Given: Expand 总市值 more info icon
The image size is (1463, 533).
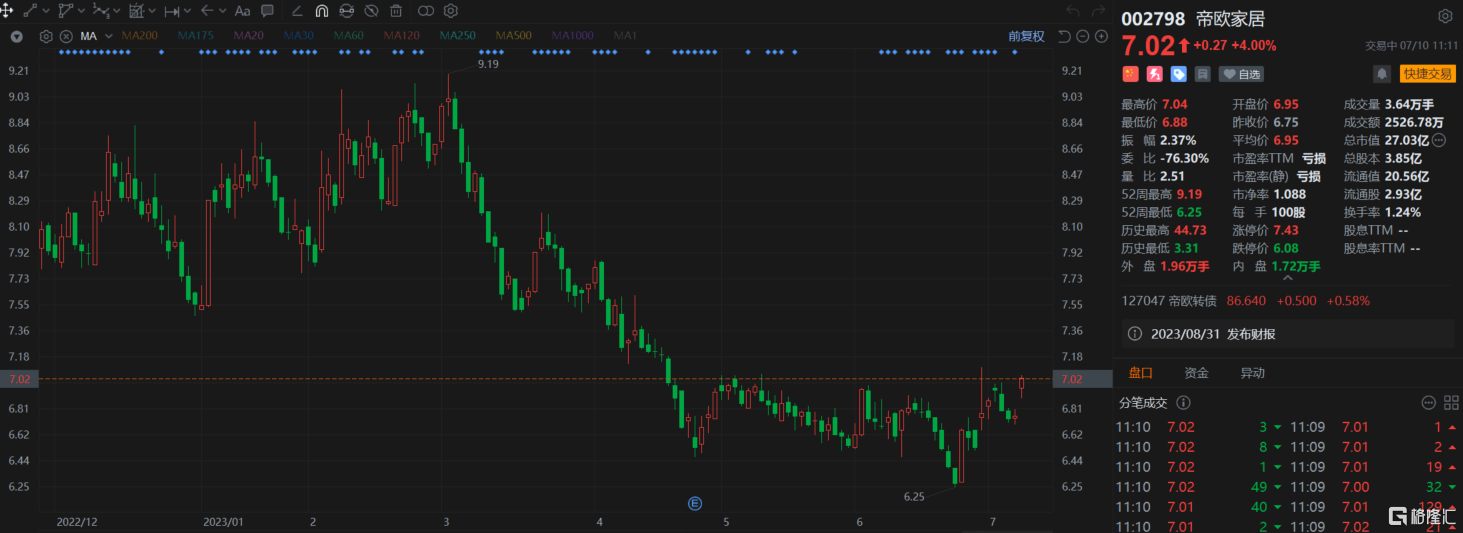Looking at the screenshot, I should [1439, 140].
